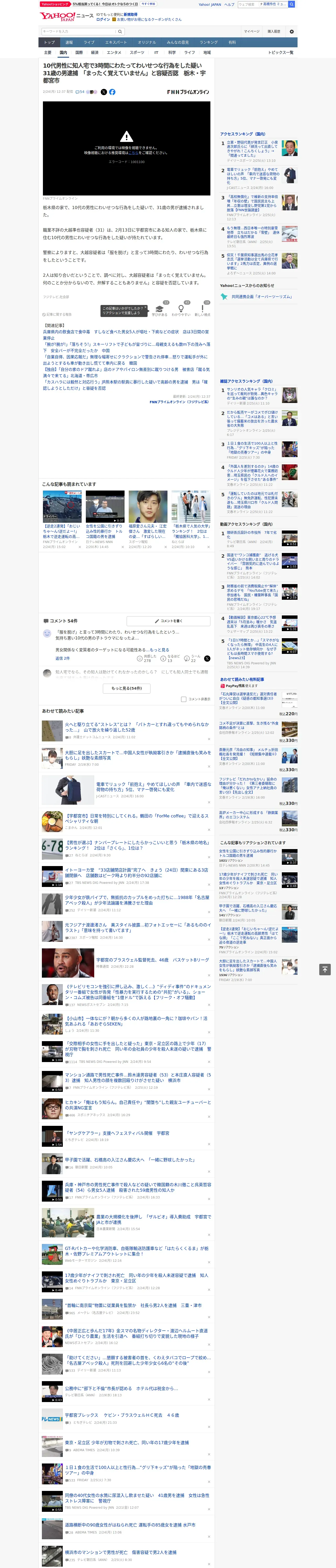The image size is (336, 1568).
Task: Click the Yahoo!ショッピング red banner badge
Action: click(55, 4)
